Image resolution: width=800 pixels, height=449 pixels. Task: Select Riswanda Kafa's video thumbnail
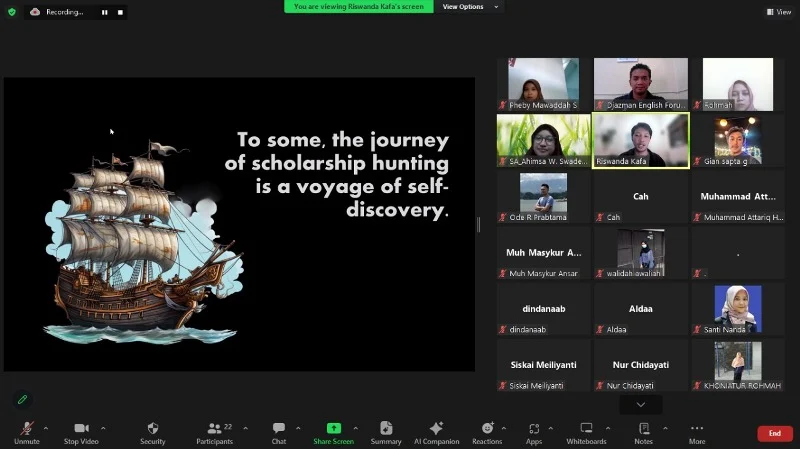tap(640, 138)
